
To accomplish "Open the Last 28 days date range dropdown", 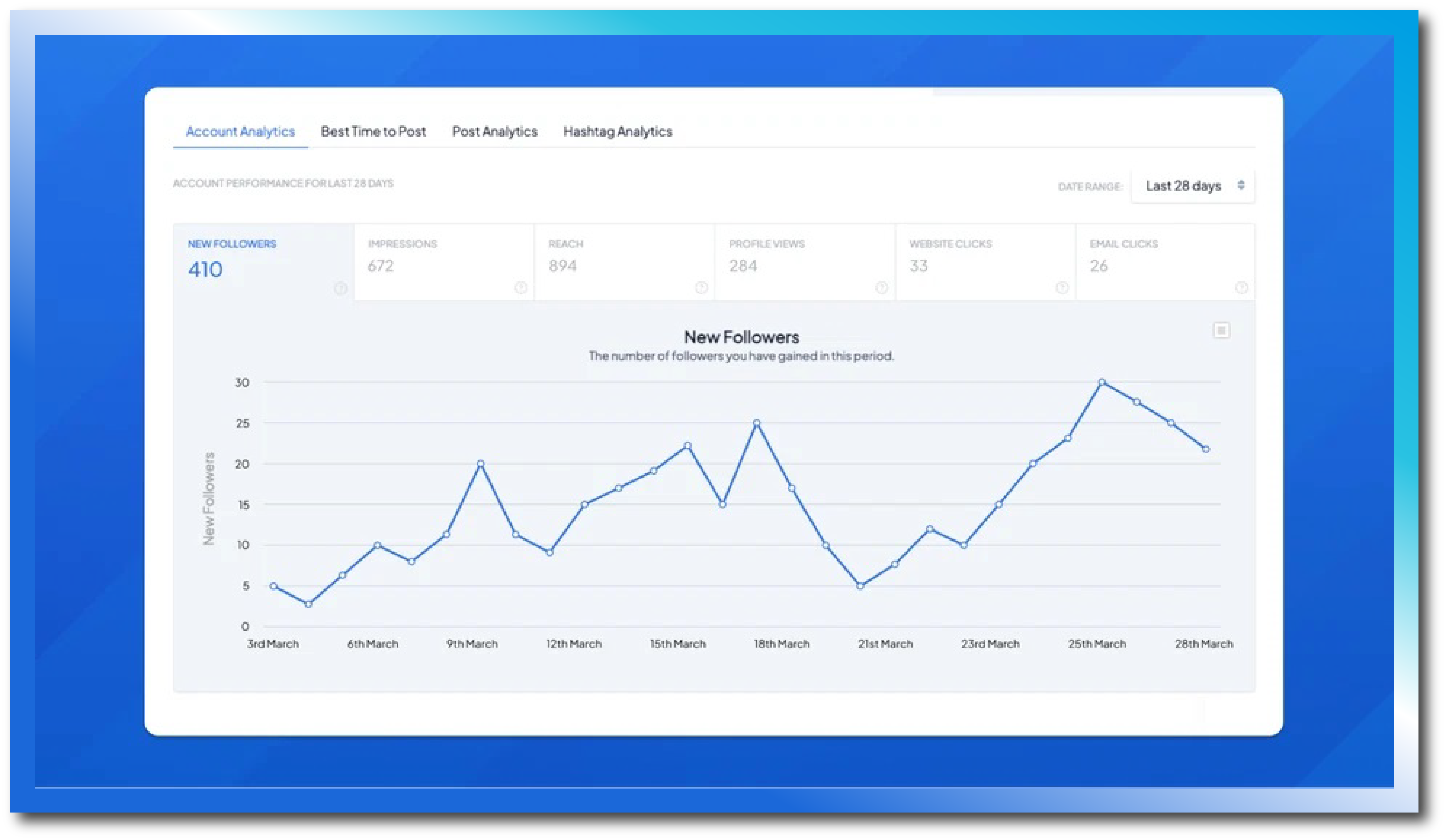I will [x=1192, y=186].
